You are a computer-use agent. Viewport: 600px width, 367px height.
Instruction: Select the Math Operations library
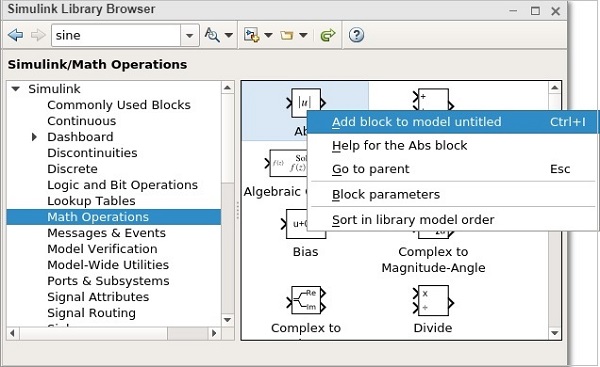(114, 217)
